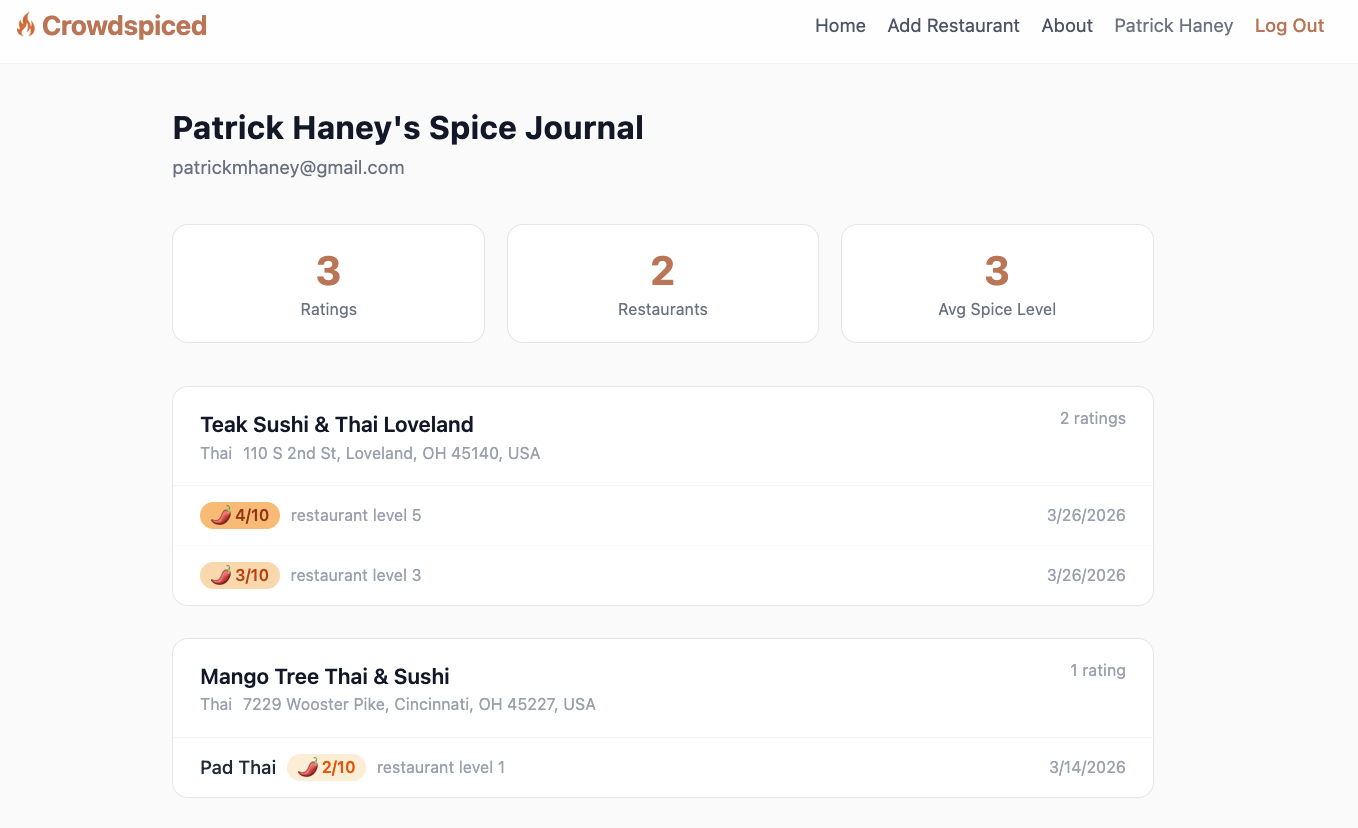Click the Avg Spice Level card
The width and height of the screenshot is (1358, 828).
pyautogui.click(x=997, y=283)
